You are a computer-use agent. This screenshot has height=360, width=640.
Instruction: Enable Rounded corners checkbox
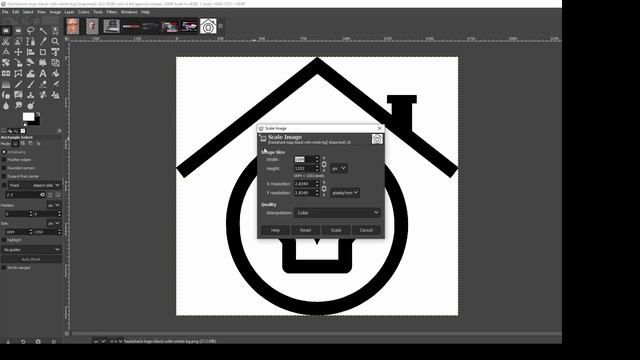pyautogui.click(x=4, y=168)
